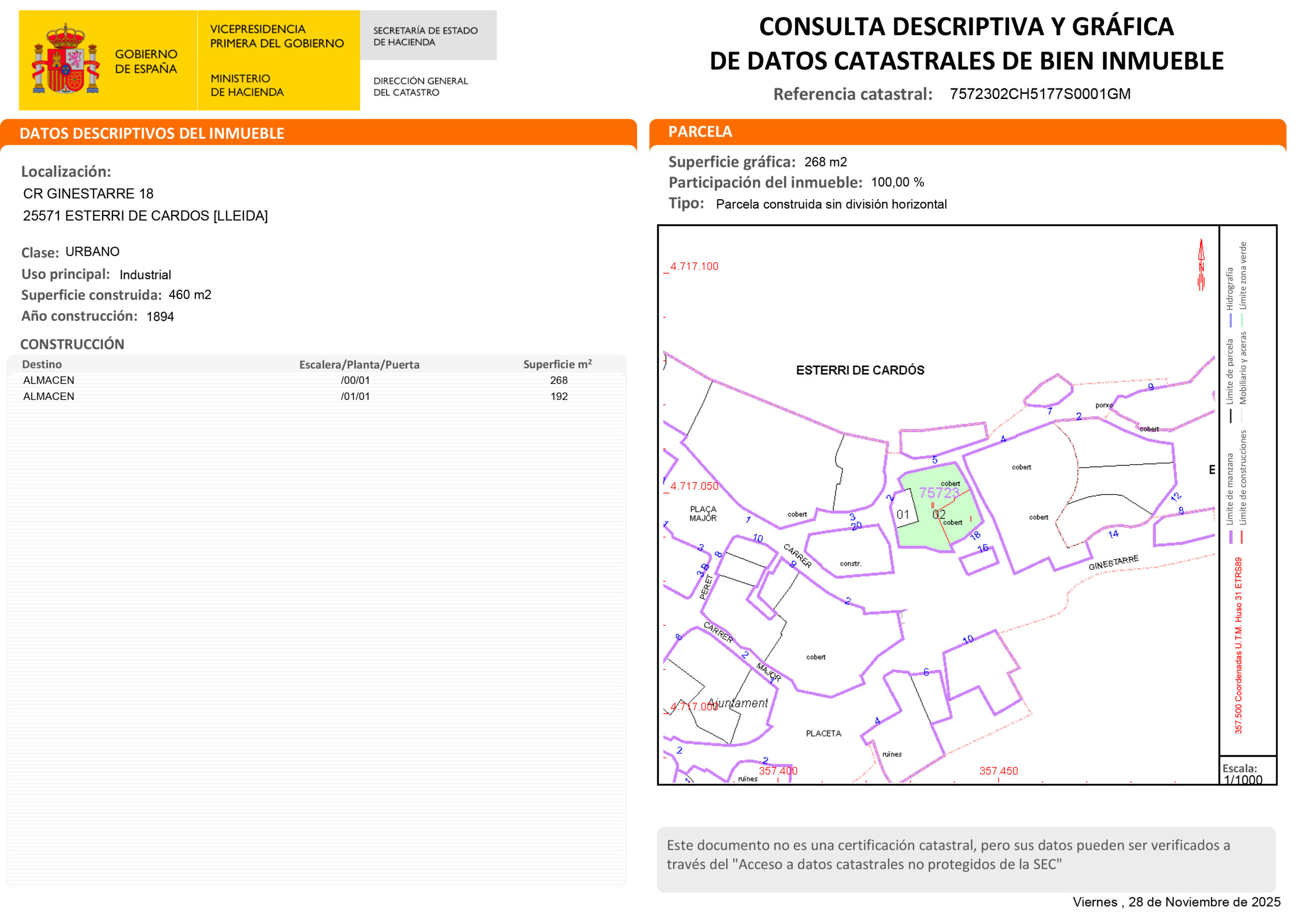This screenshot has height=924, width=1301.
Task: Click the black Límite de parcela legend line
Action: pyautogui.click(x=1231, y=416)
